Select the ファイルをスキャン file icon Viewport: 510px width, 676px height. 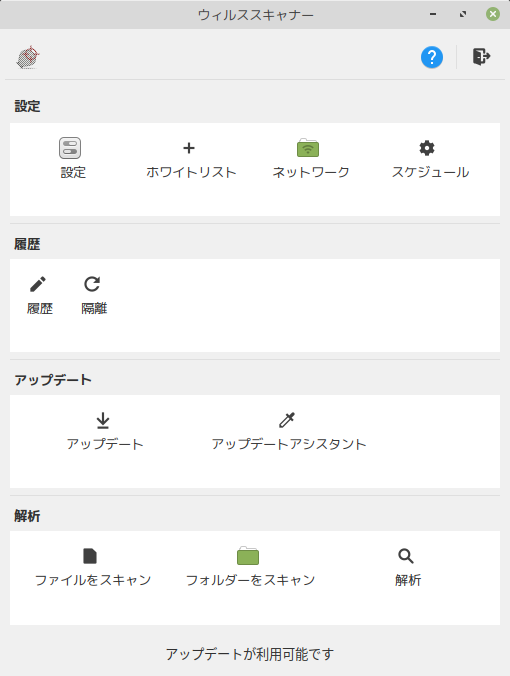point(90,556)
